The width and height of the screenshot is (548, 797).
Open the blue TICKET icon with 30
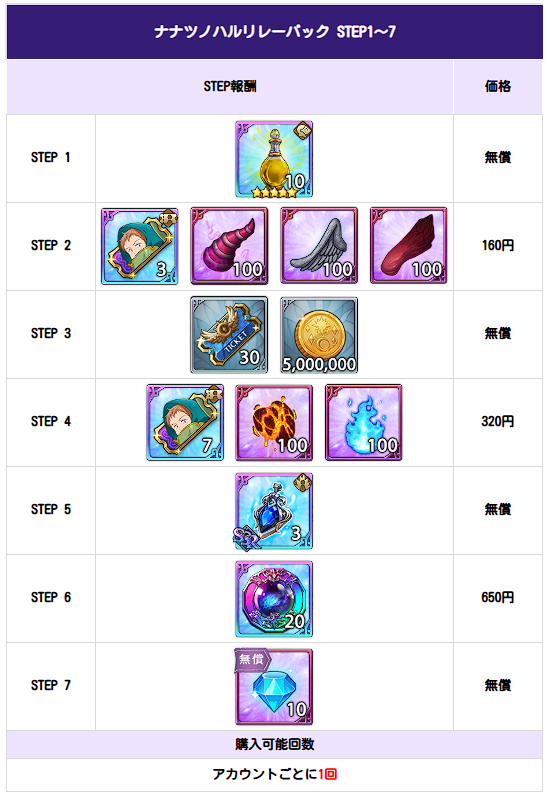point(229,335)
